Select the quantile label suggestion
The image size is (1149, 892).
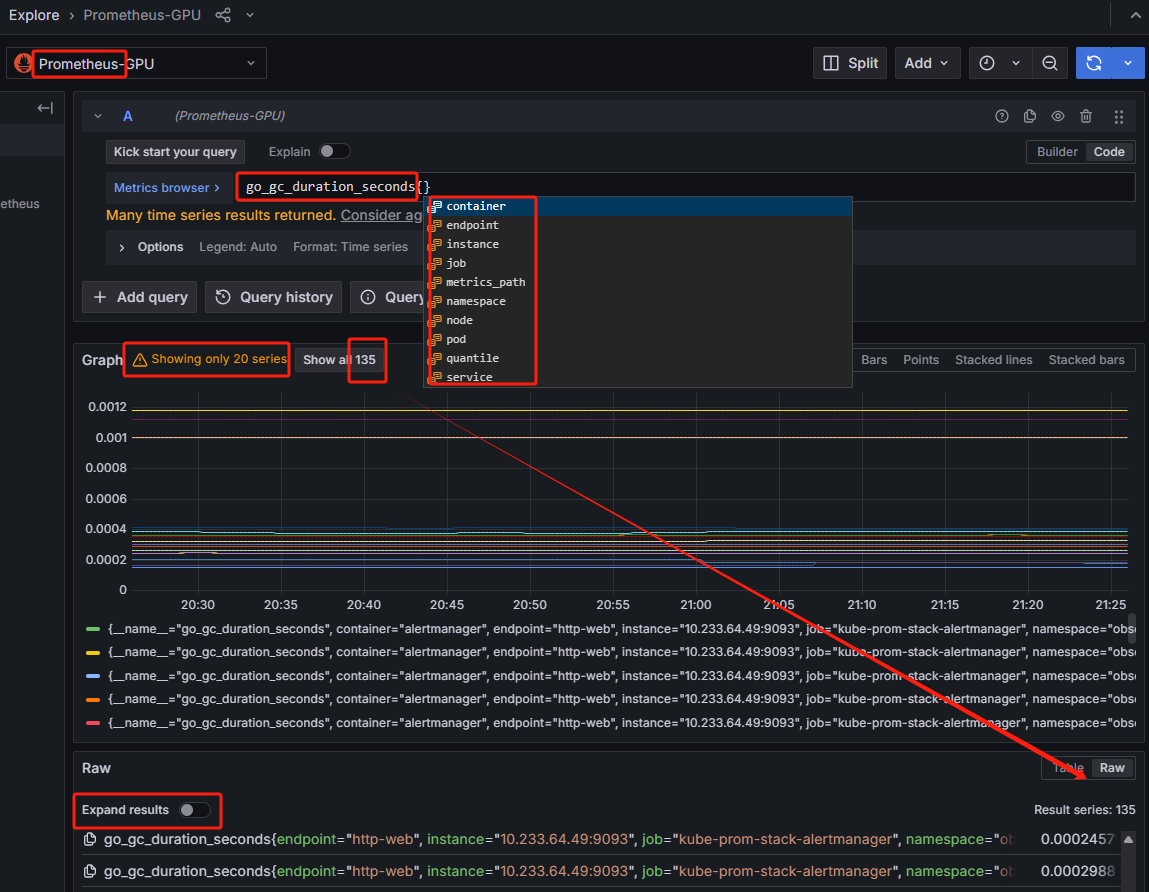pyautogui.click(x=638, y=358)
